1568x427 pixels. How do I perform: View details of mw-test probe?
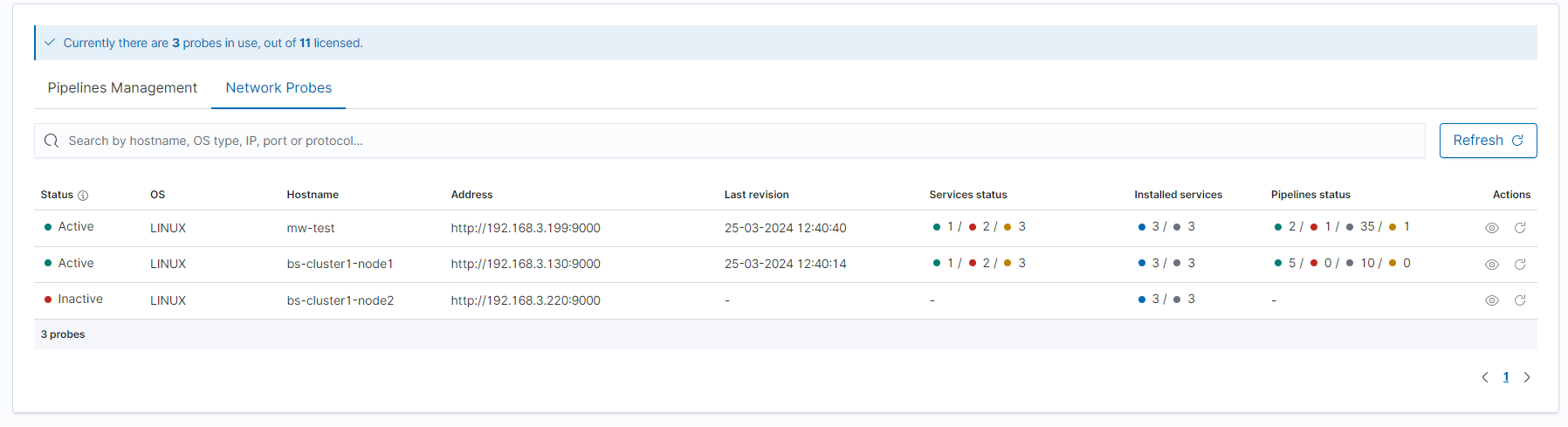(1491, 228)
